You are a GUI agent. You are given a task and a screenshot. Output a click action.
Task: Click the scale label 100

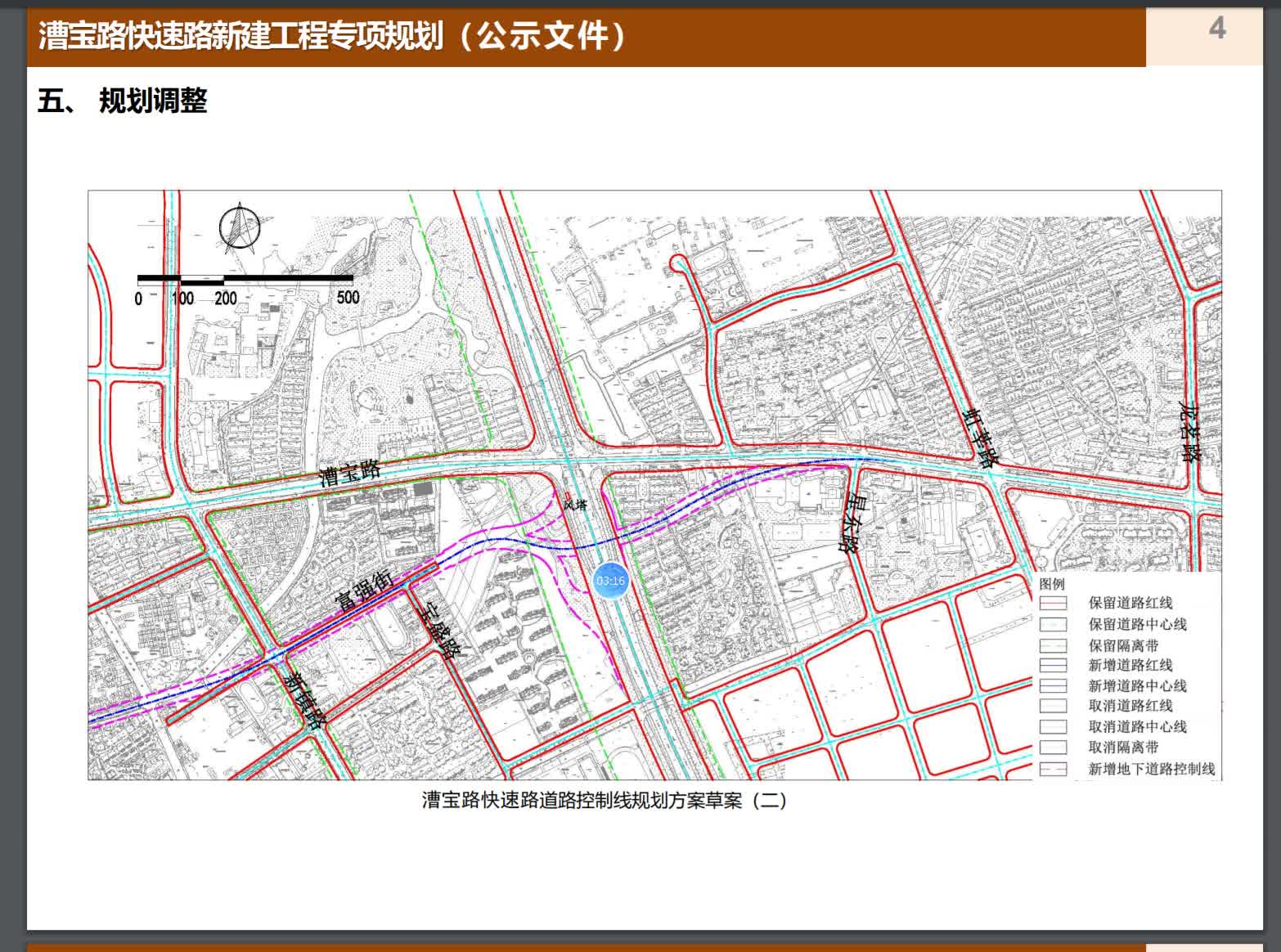[x=182, y=298]
